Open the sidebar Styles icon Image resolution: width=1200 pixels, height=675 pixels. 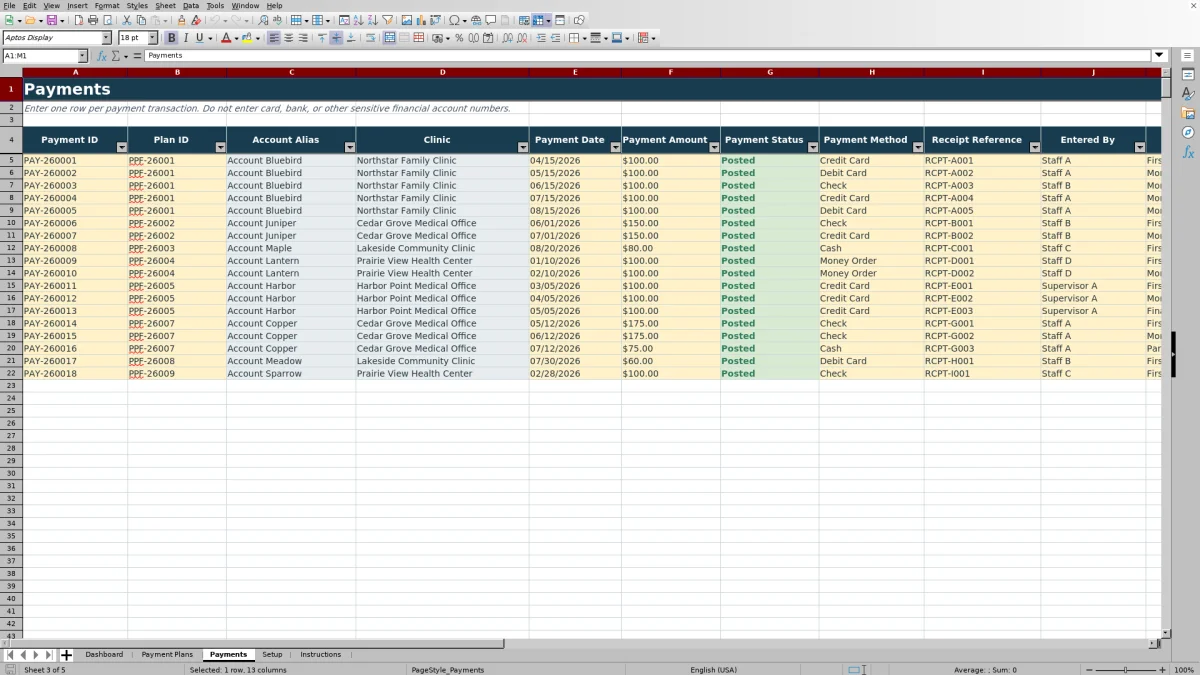(1188, 94)
